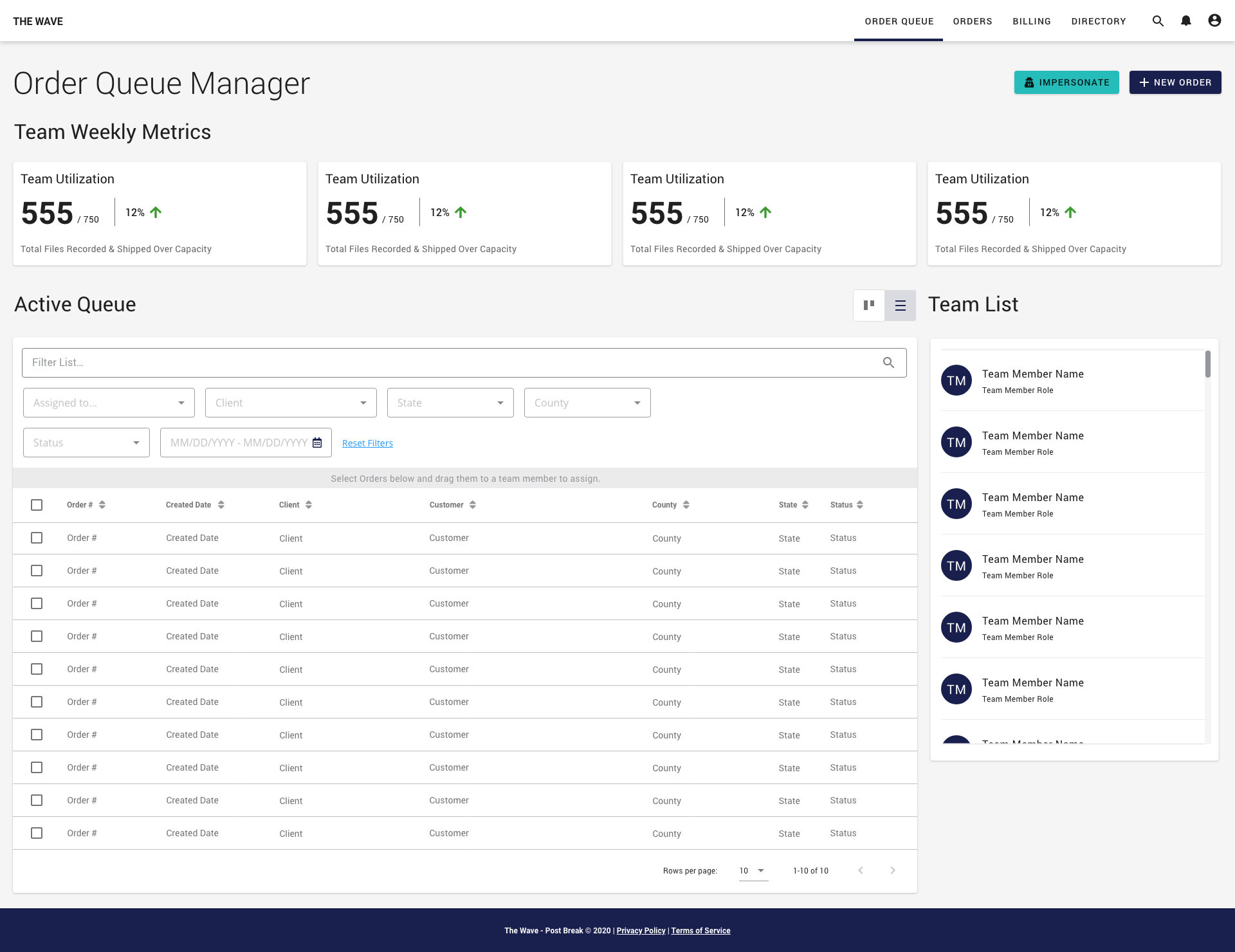Open the search icon in top navigation
This screenshot has width=1235, height=952.
click(1158, 21)
